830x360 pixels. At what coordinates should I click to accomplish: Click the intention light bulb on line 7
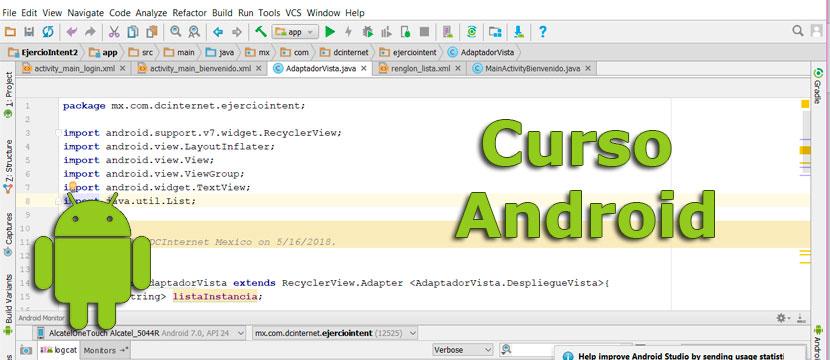73,186
